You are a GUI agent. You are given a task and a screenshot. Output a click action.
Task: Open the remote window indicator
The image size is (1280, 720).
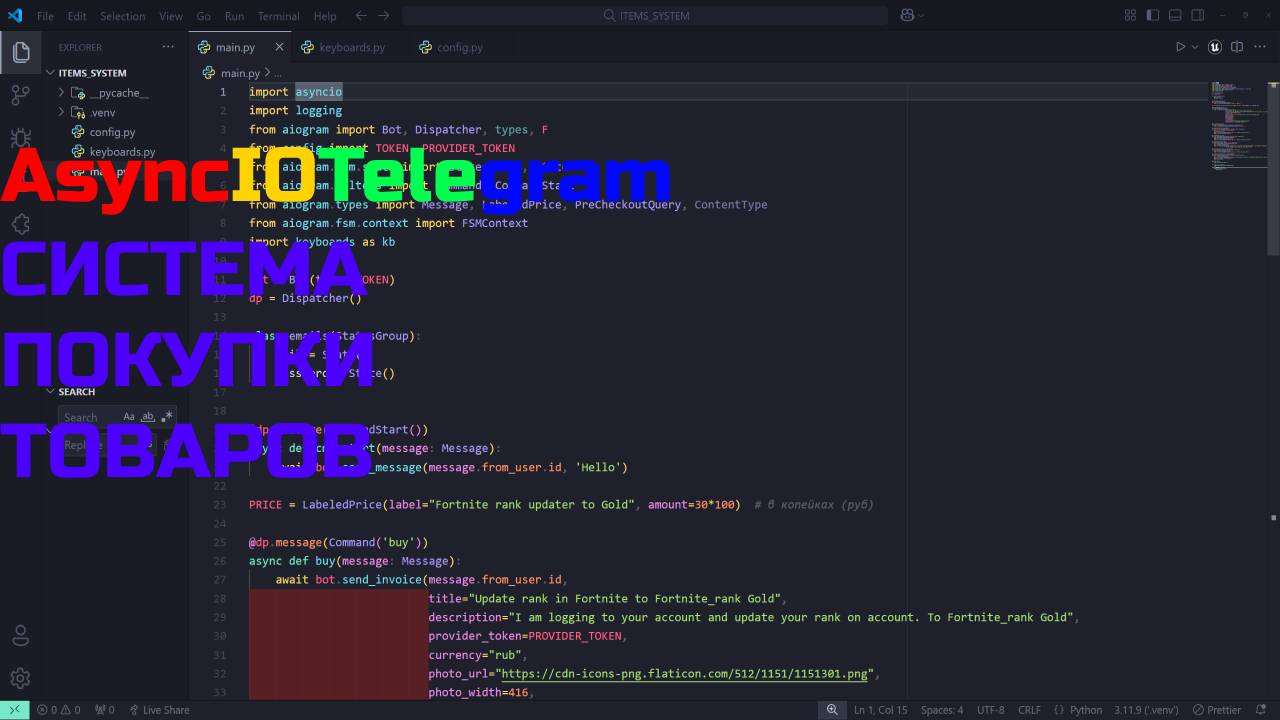(x=14, y=710)
